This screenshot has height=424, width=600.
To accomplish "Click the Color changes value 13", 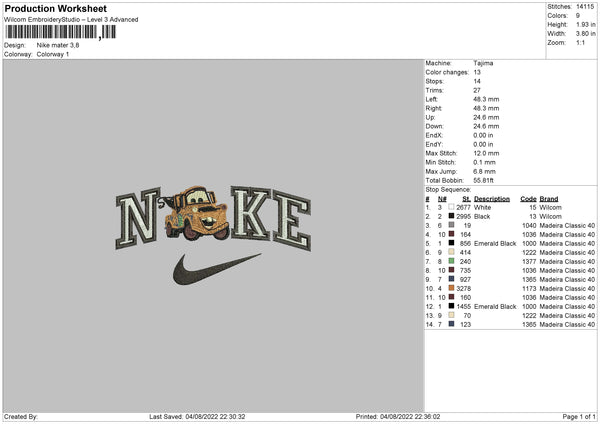I will pos(477,72).
